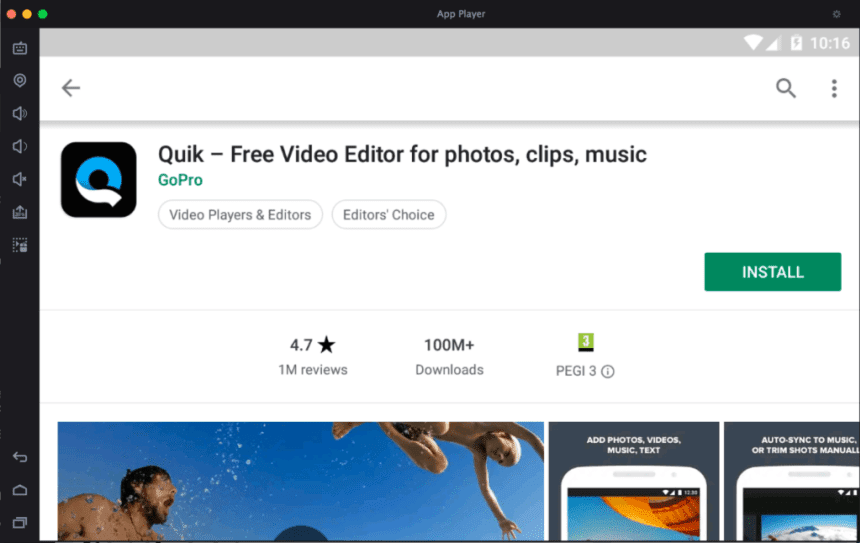Click the Wi-Fi status icon

(x=752, y=43)
